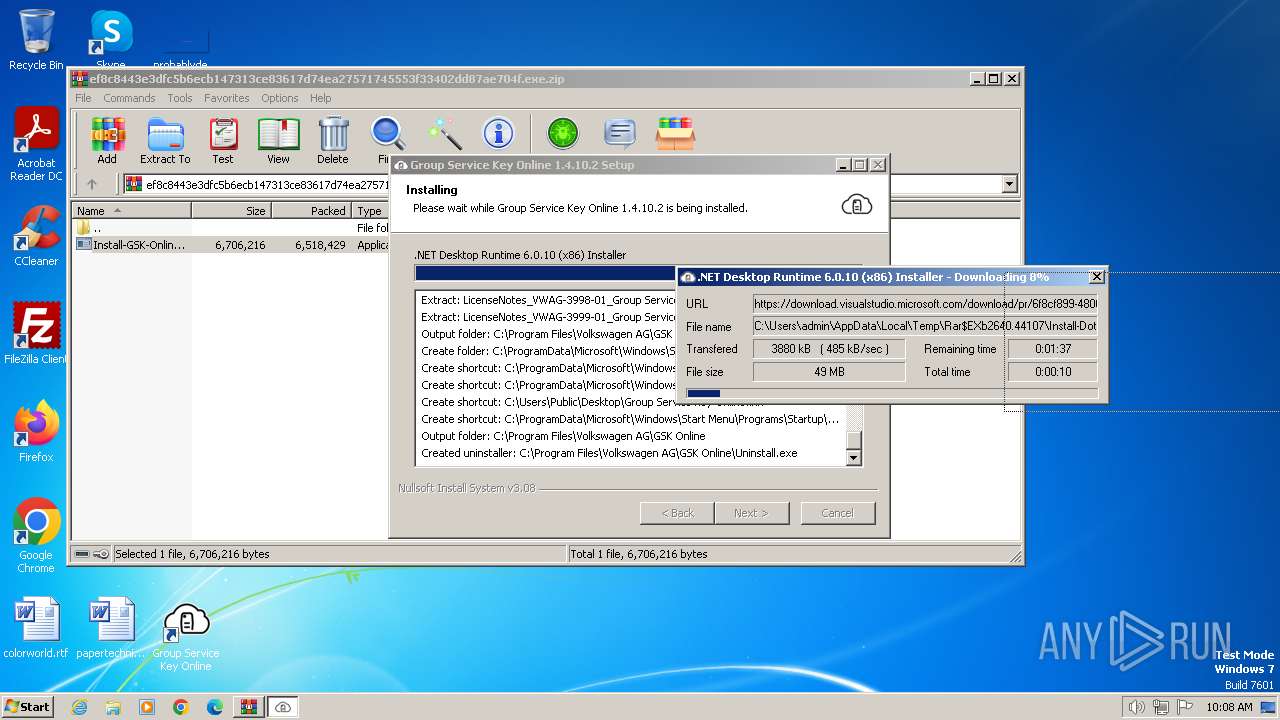Image resolution: width=1280 pixels, height=720 pixels.
Task: Click the volume speaker tray icon
Action: (1136, 707)
